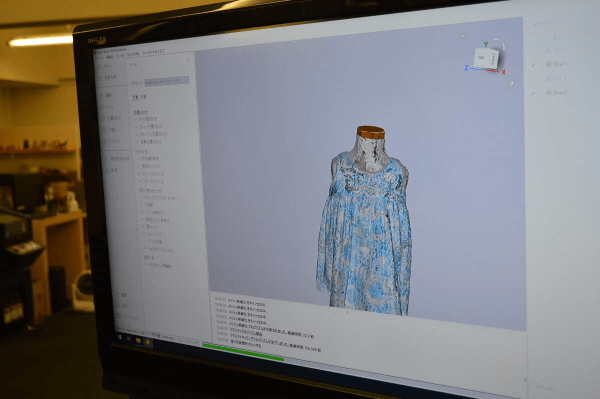Image resolution: width=600 pixels, height=399 pixels.
Task: Click the green Y axis label
Action: (486, 44)
